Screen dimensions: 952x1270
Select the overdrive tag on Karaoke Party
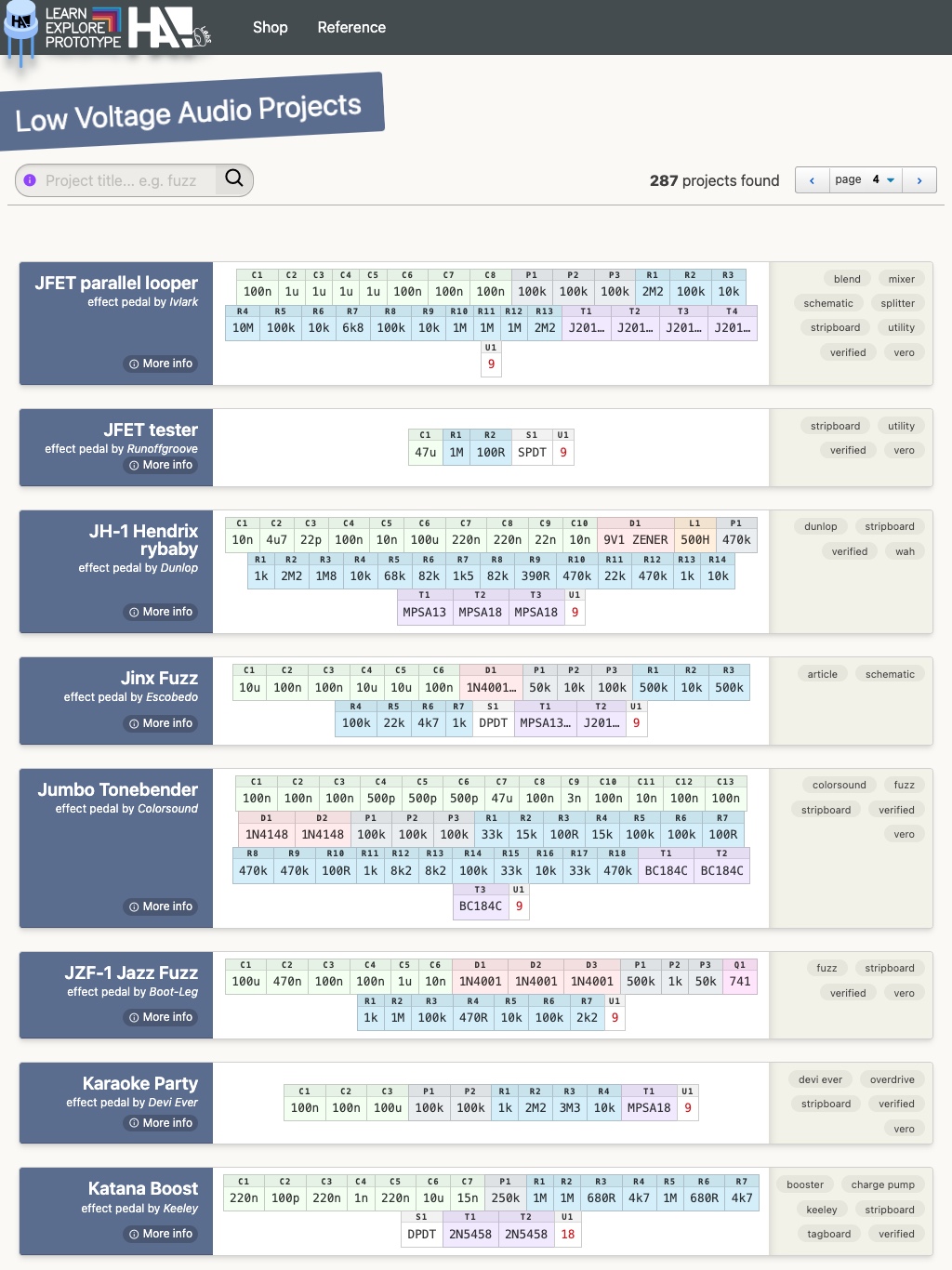point(892,1079)
